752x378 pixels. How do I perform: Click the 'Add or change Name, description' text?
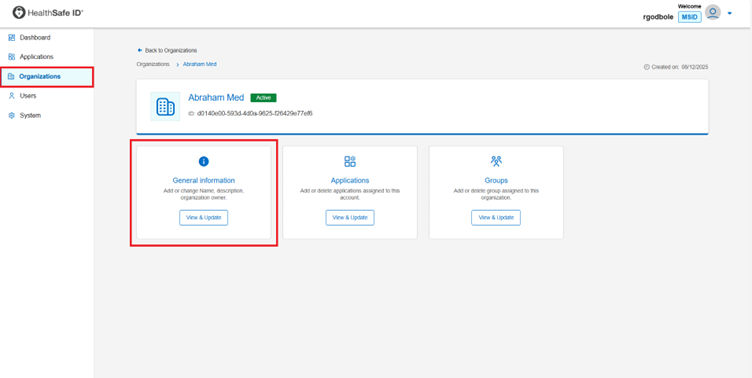[204, 194]
